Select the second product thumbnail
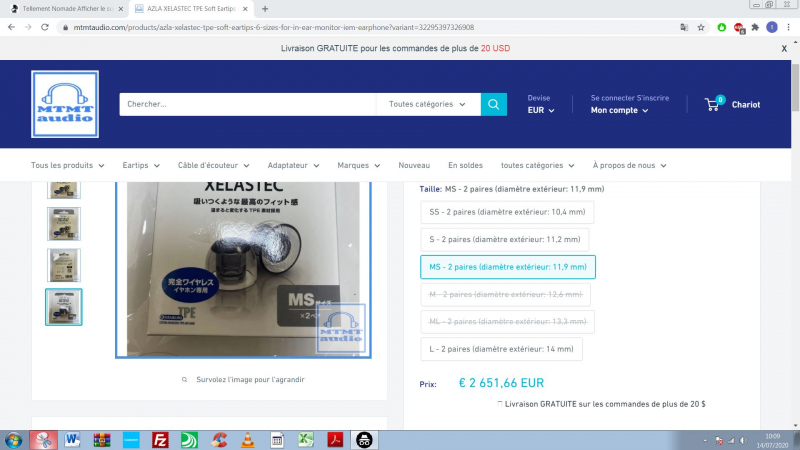 (64, 224)
